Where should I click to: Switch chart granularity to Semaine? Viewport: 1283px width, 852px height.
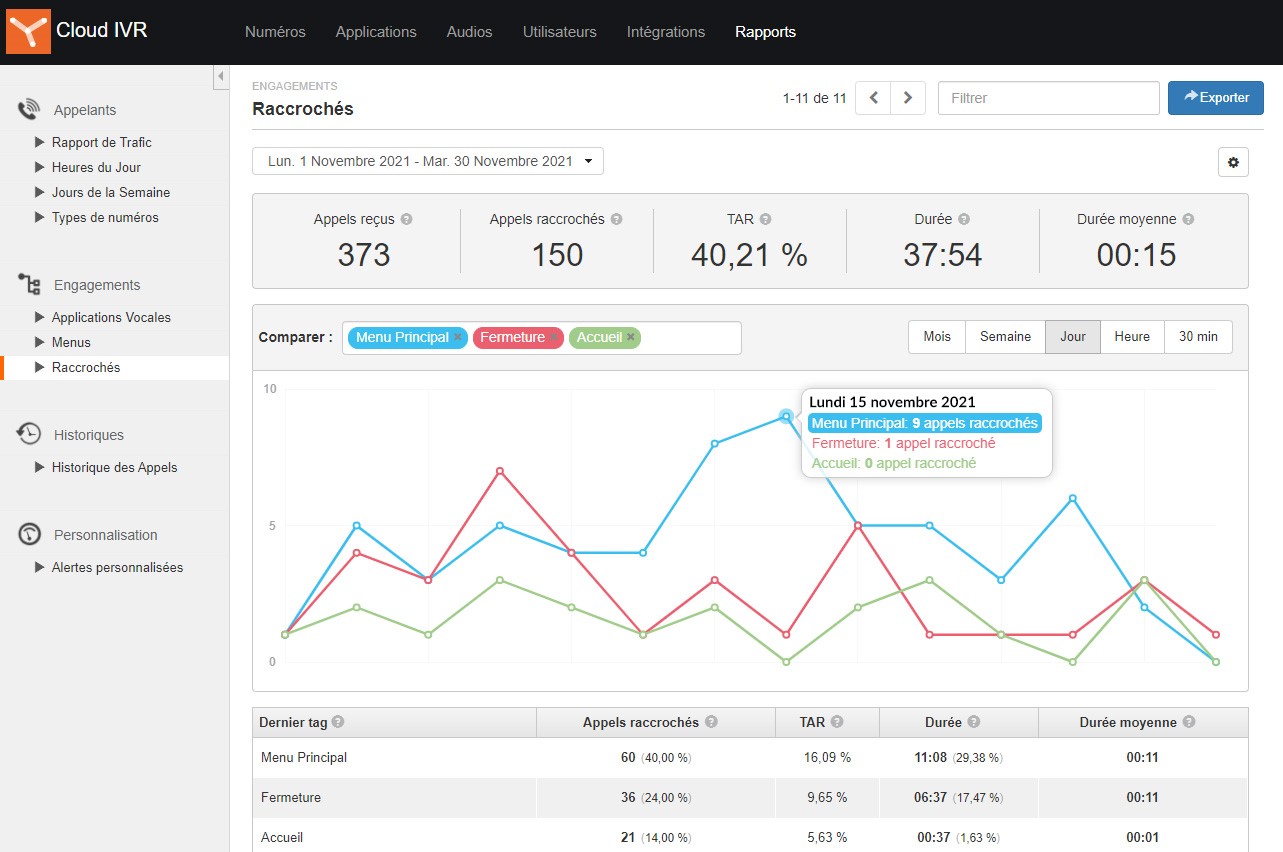1005,337
